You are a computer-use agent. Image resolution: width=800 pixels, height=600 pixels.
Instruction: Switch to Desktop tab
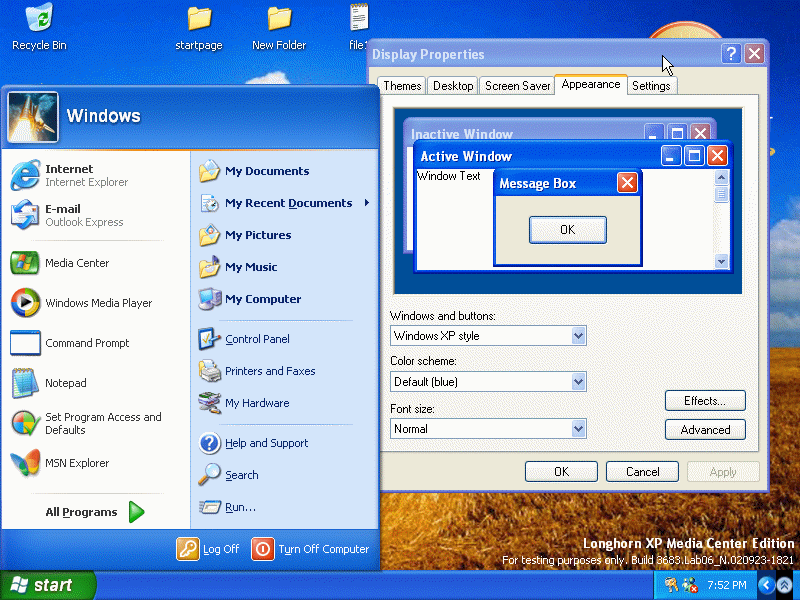point(453,86)
